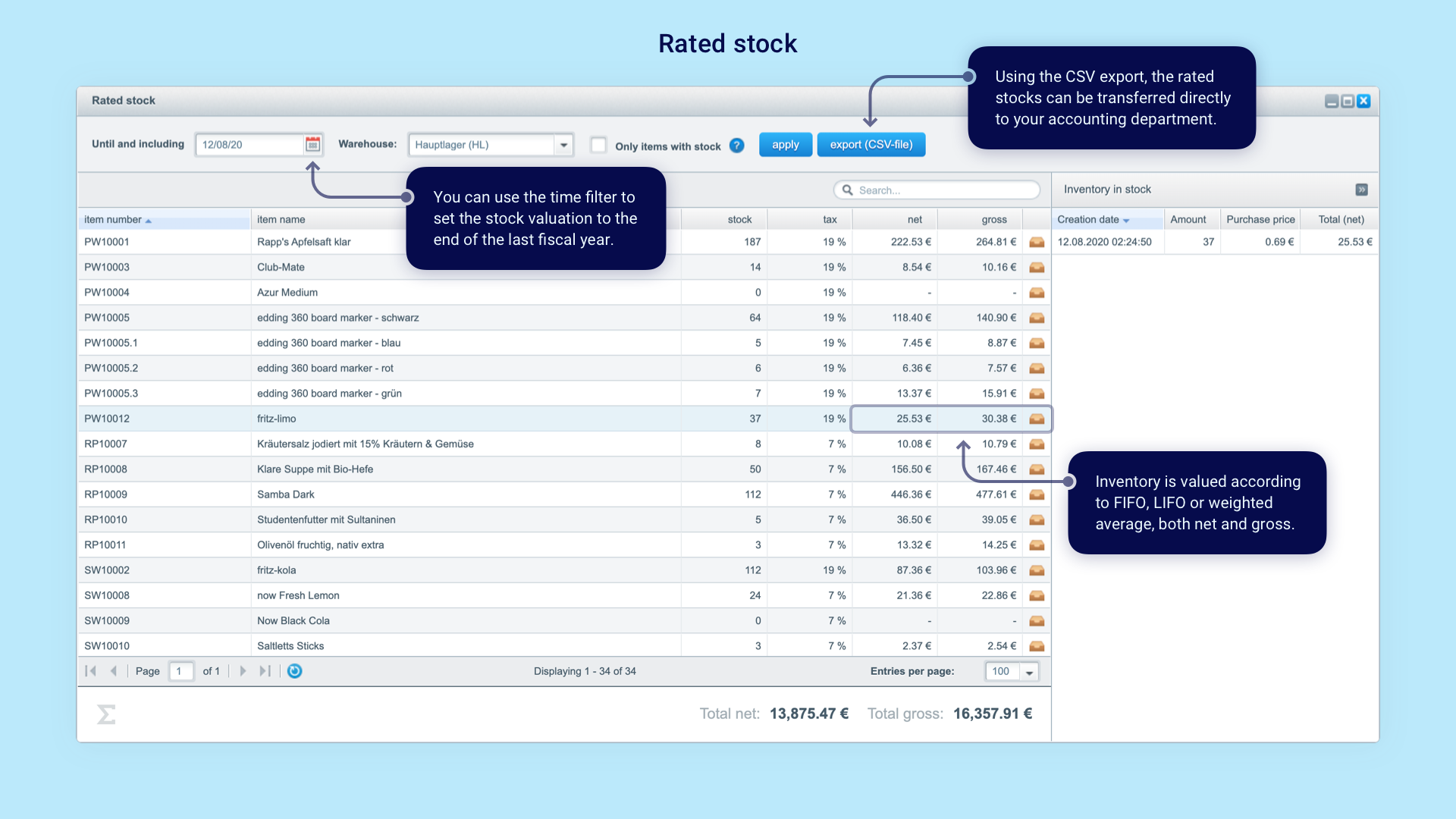Open inventory icon for Now Black Cola
Viewport: 1456px width, 819px height.
[1037, 621]
